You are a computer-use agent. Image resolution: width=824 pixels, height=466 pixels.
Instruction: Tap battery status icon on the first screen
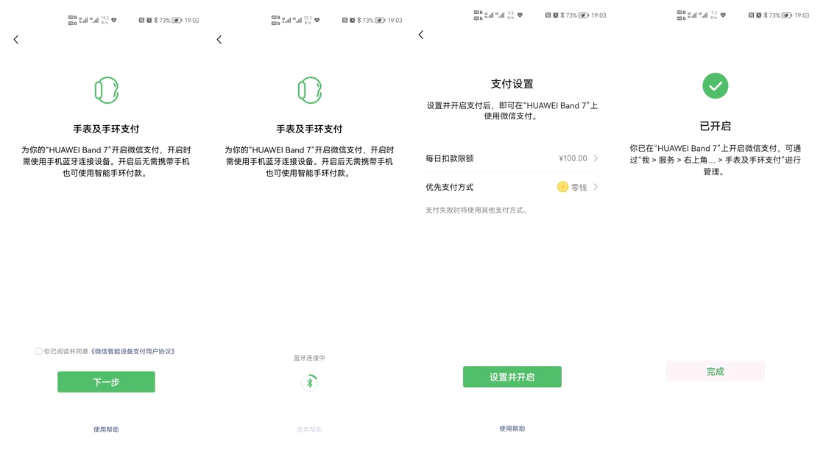tap(177, 20)
